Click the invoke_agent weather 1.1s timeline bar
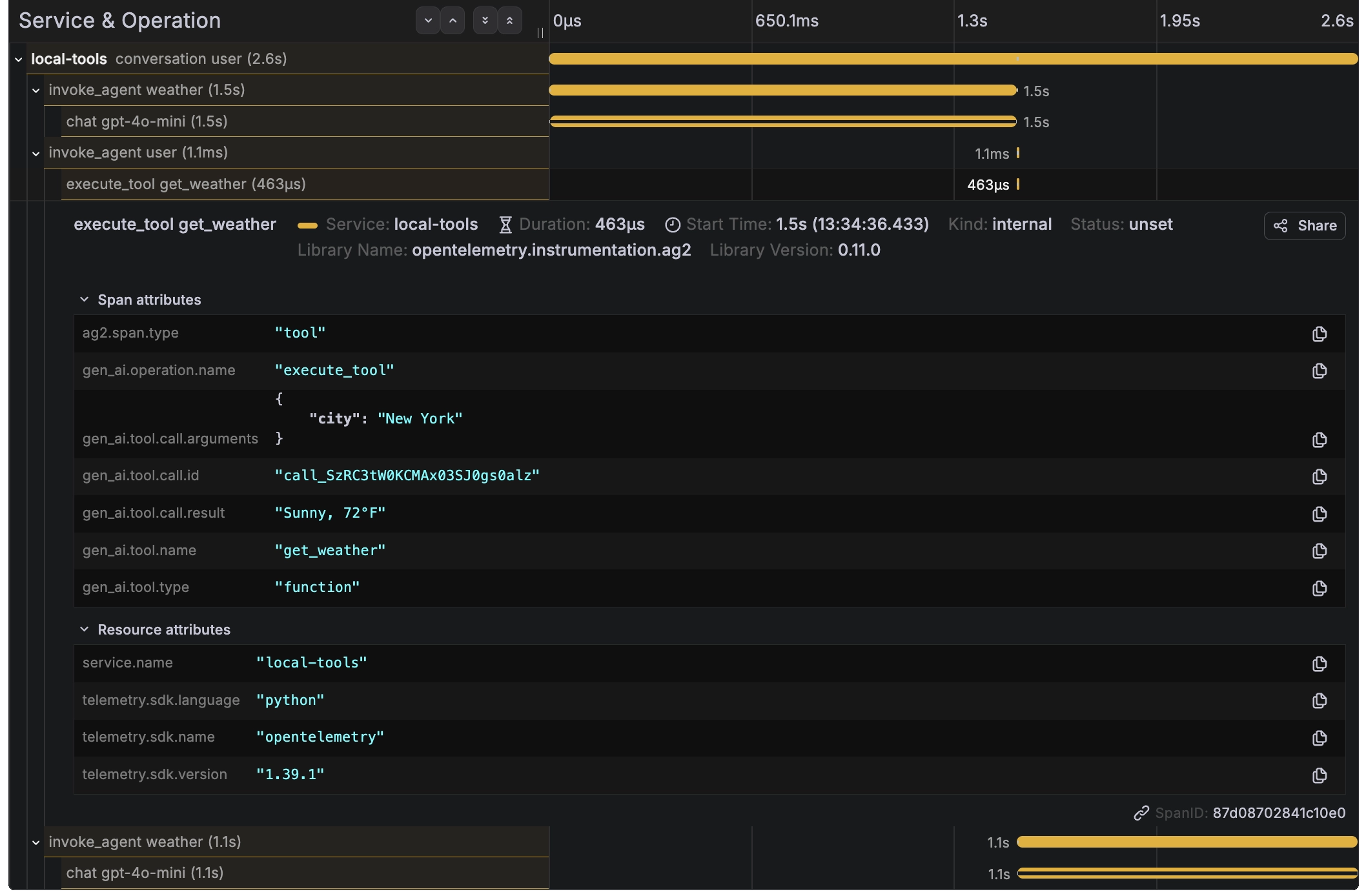Viewport: 1366px width, 896px height. coord(1187,842)
